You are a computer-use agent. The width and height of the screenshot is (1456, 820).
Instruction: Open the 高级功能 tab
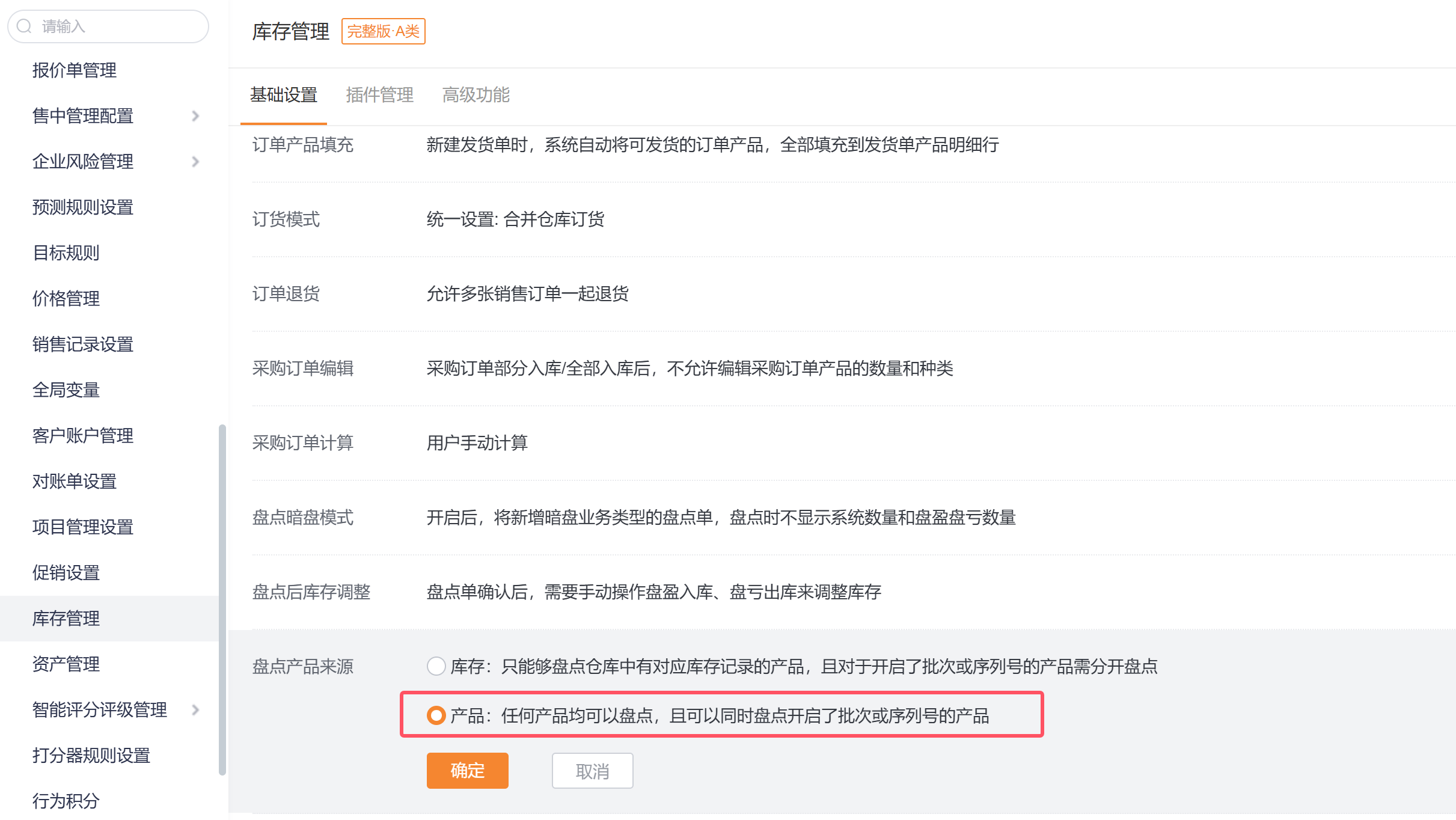(x=476, y=95)
